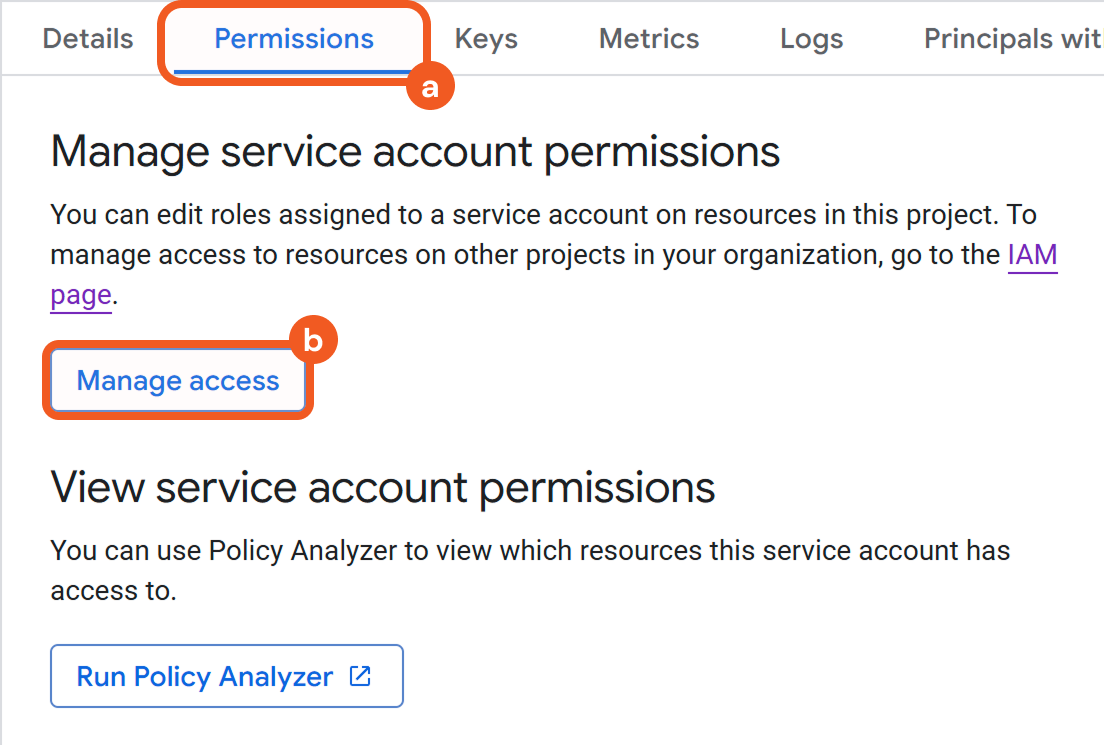Image resolution: width=1104 pixels, height=745 pixels.
Task: Click the 'Manage service account permissions' heading
Action: 415,152
